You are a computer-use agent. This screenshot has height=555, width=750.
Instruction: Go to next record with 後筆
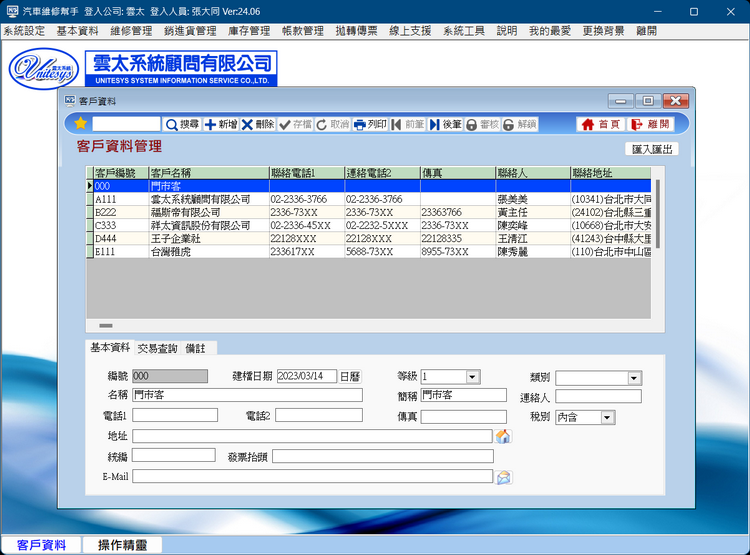coord(445,124)
